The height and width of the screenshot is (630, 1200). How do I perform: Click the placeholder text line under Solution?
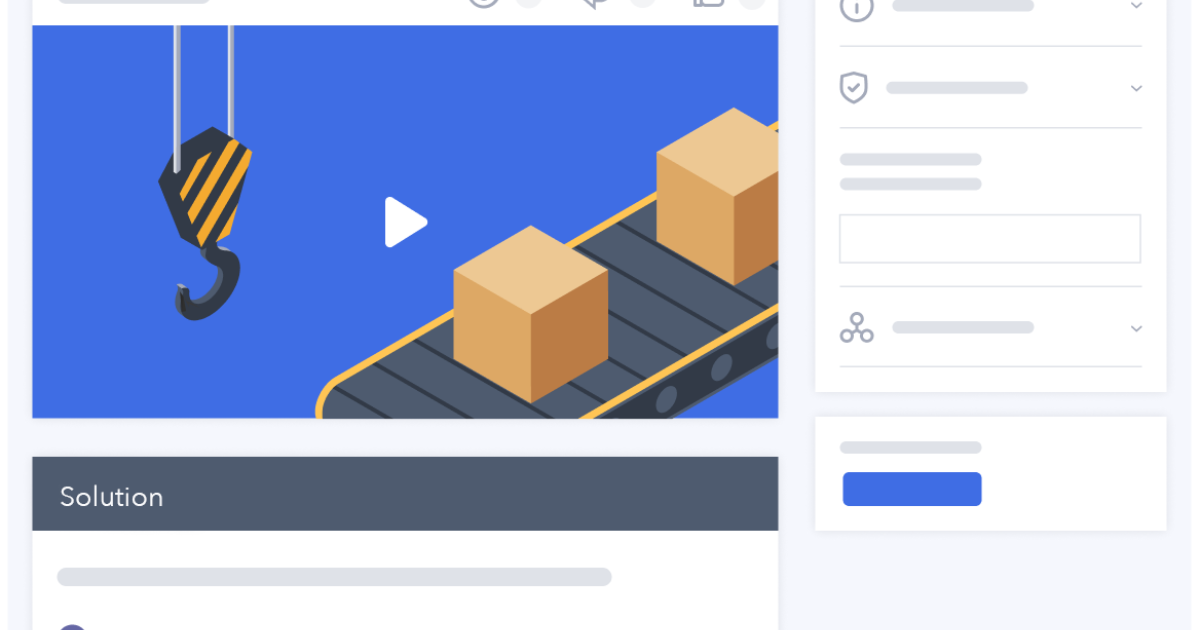[334, 577]
